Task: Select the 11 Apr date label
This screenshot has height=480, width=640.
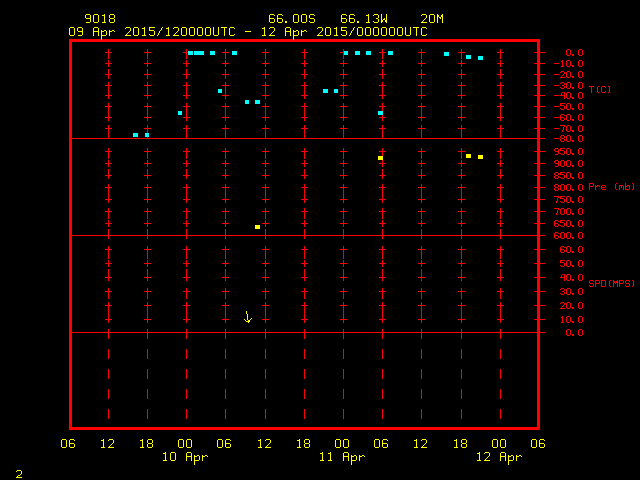Action: (x=342, y=457)
